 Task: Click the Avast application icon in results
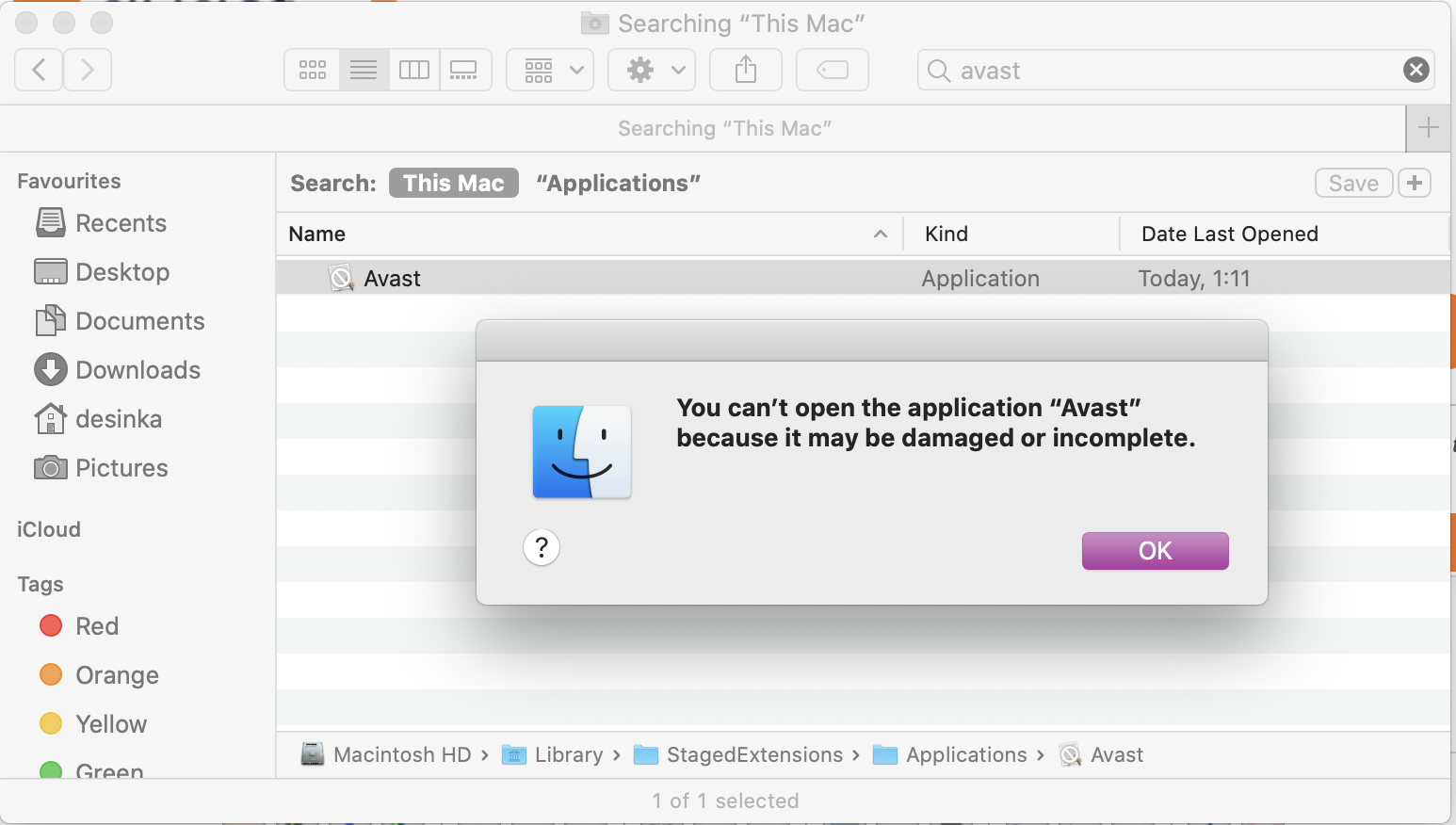341,278
